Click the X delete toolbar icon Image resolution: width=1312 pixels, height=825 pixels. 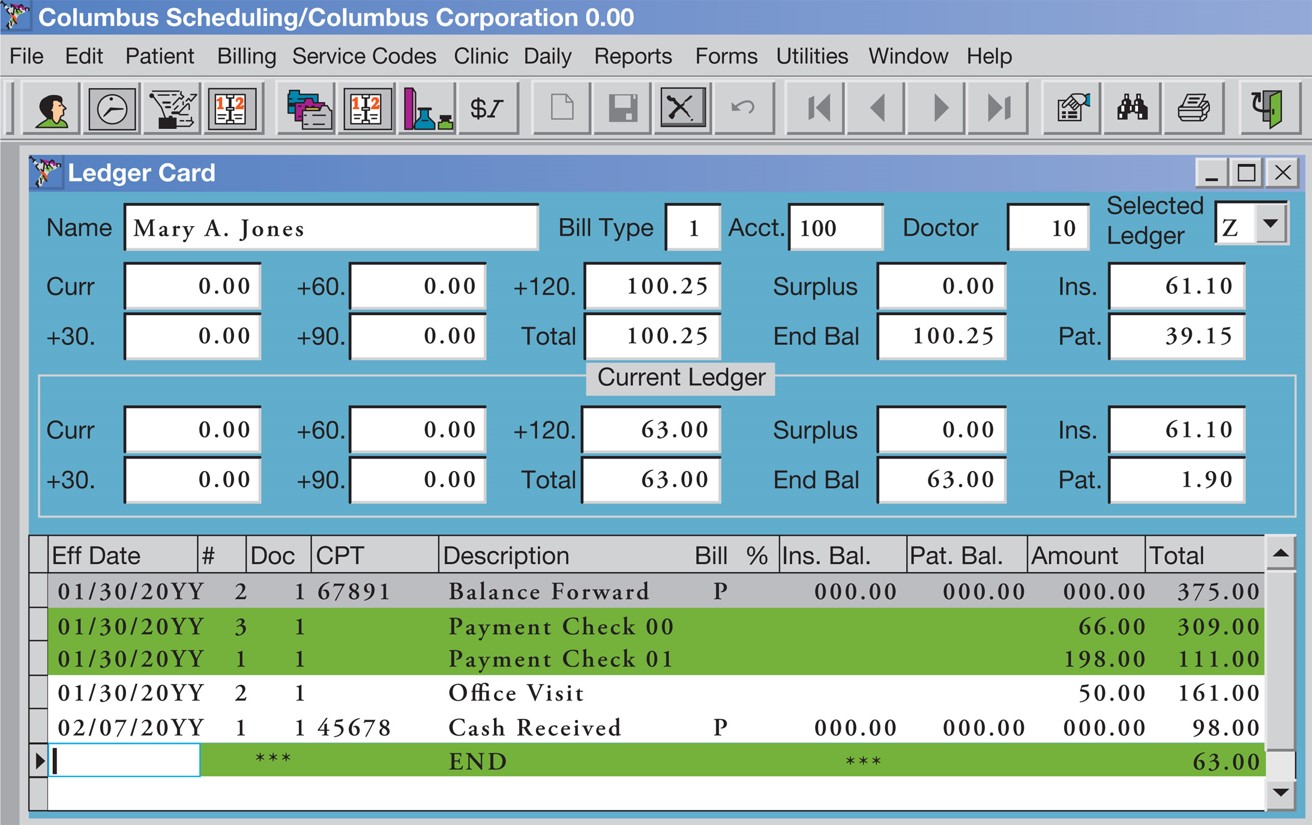click(x=682, y=108)
